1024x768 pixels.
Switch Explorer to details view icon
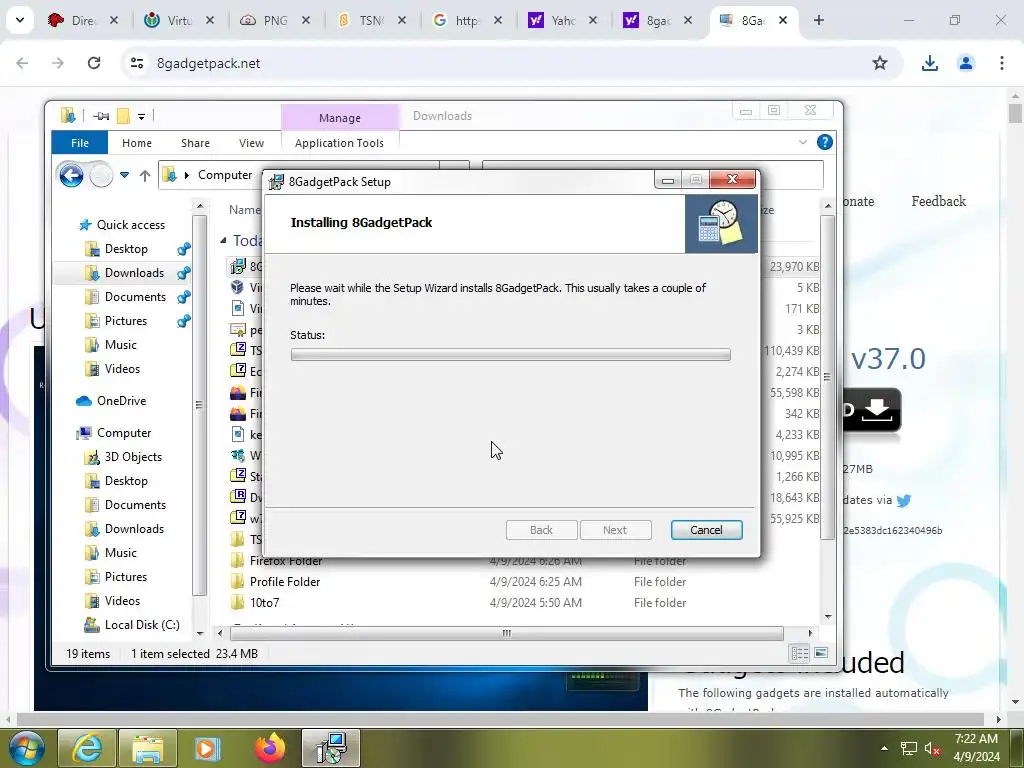[x=799, y=653]
